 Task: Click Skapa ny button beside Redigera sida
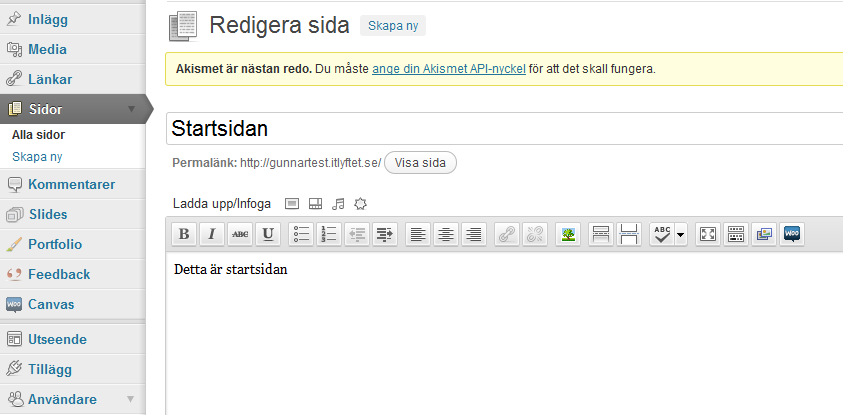click(x=393, y=26)
